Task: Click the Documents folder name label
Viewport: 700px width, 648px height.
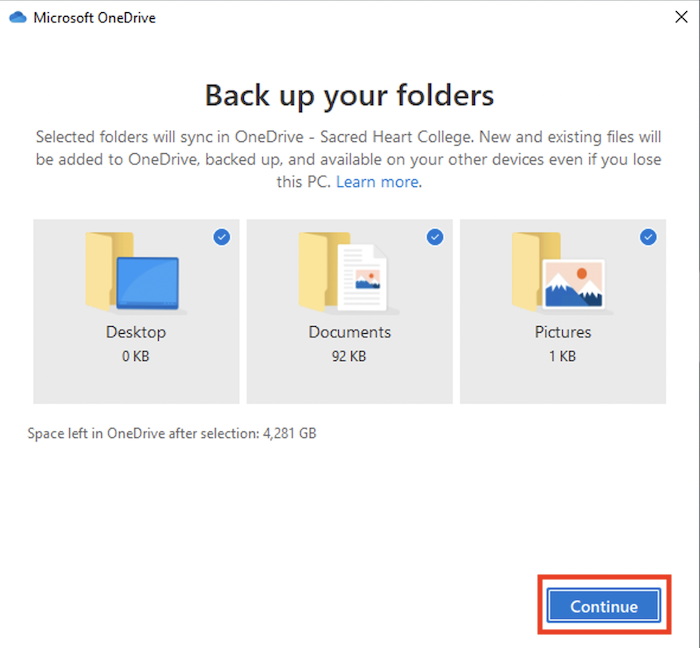Action: click(349, 332)
